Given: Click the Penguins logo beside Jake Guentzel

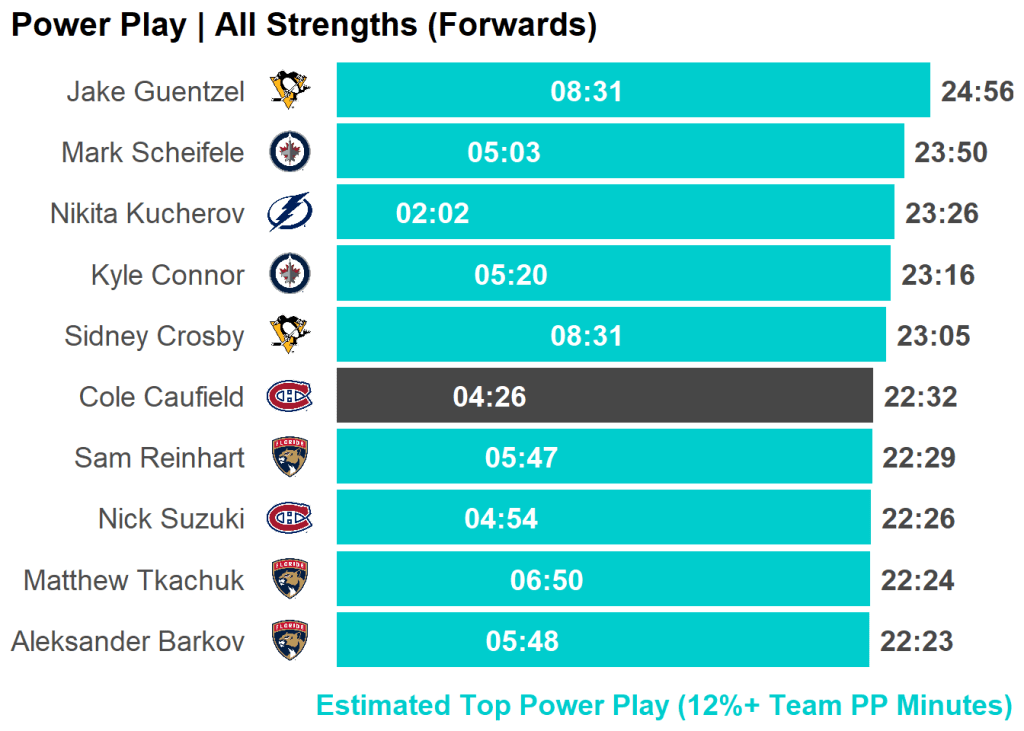Looking at the screenshot, I should pos(290,91).
